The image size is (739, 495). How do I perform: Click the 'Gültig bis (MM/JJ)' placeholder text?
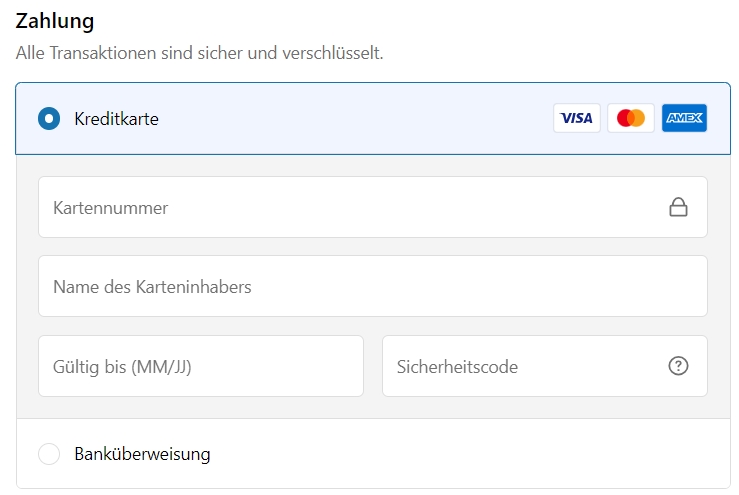point(122,367)
